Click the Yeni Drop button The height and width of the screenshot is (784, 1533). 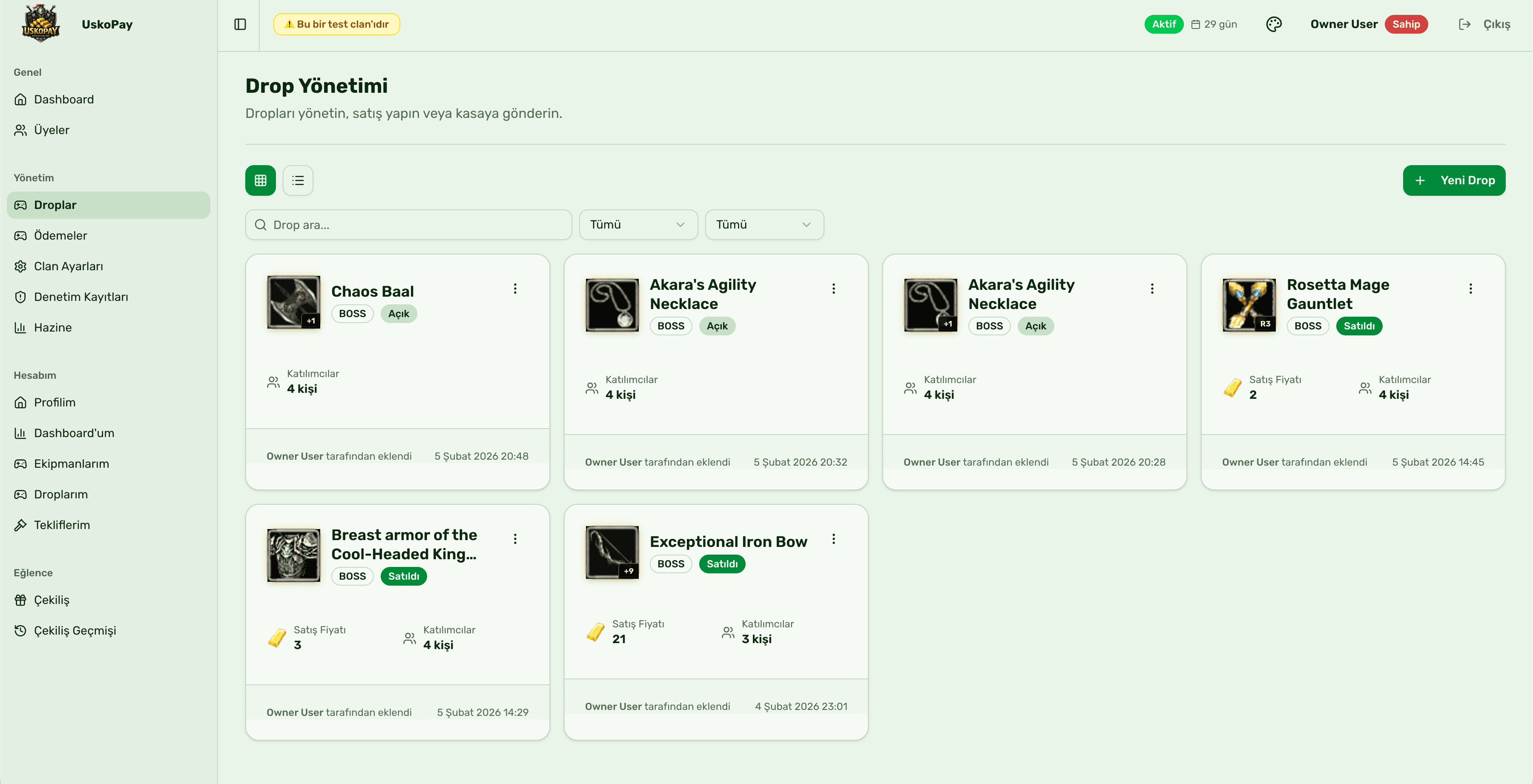(1454, 180)
